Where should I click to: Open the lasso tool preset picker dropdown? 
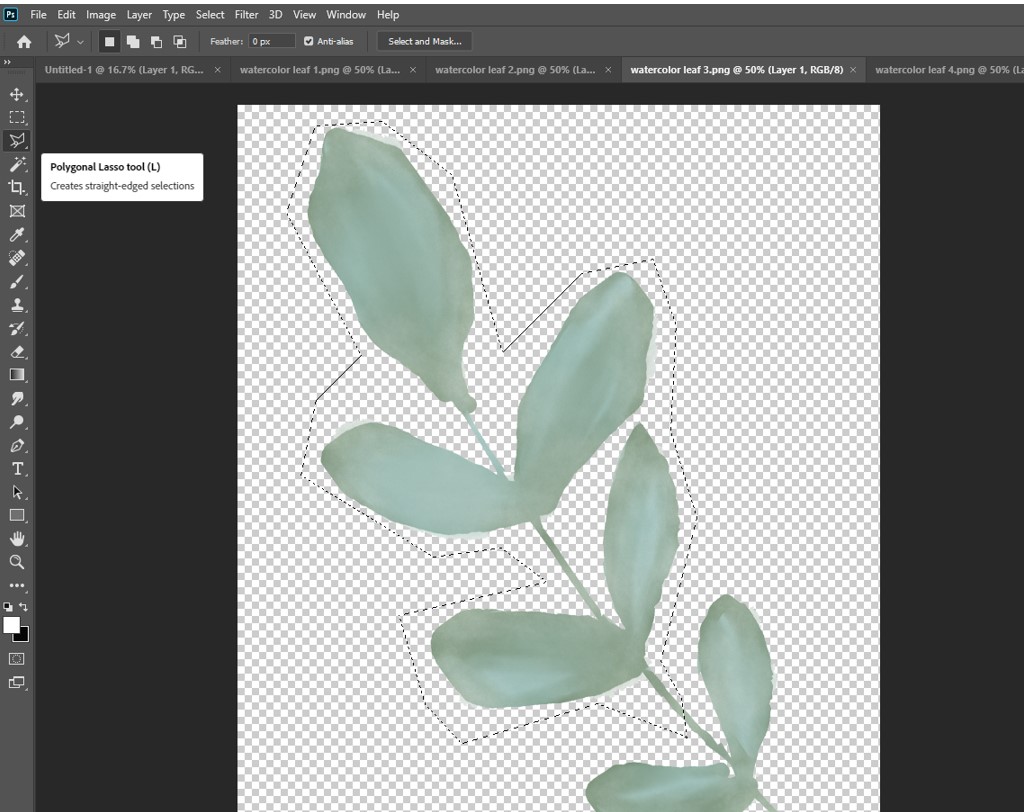coord(80,42)
